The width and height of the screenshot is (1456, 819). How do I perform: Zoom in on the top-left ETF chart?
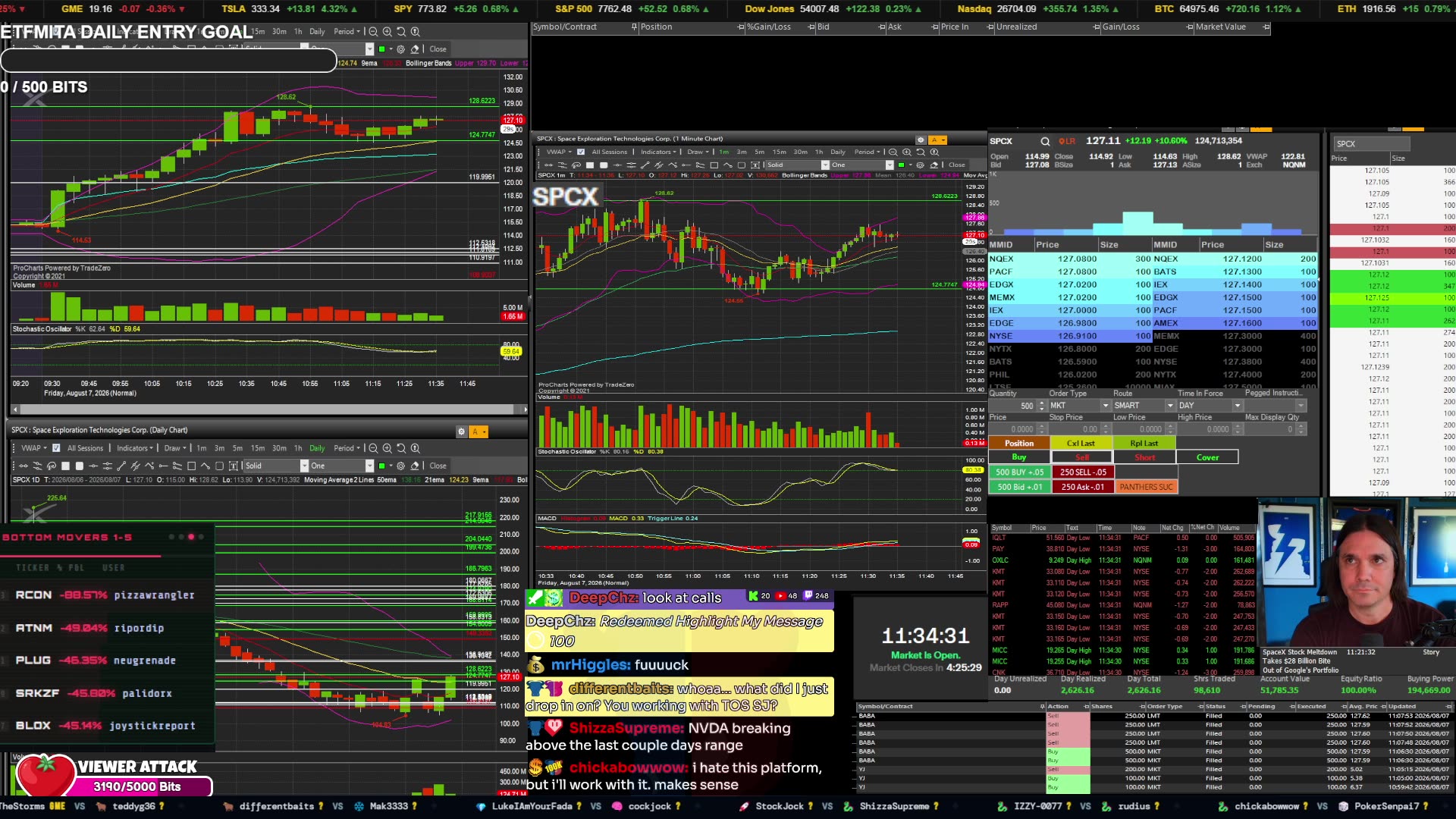tap(387, 32)
